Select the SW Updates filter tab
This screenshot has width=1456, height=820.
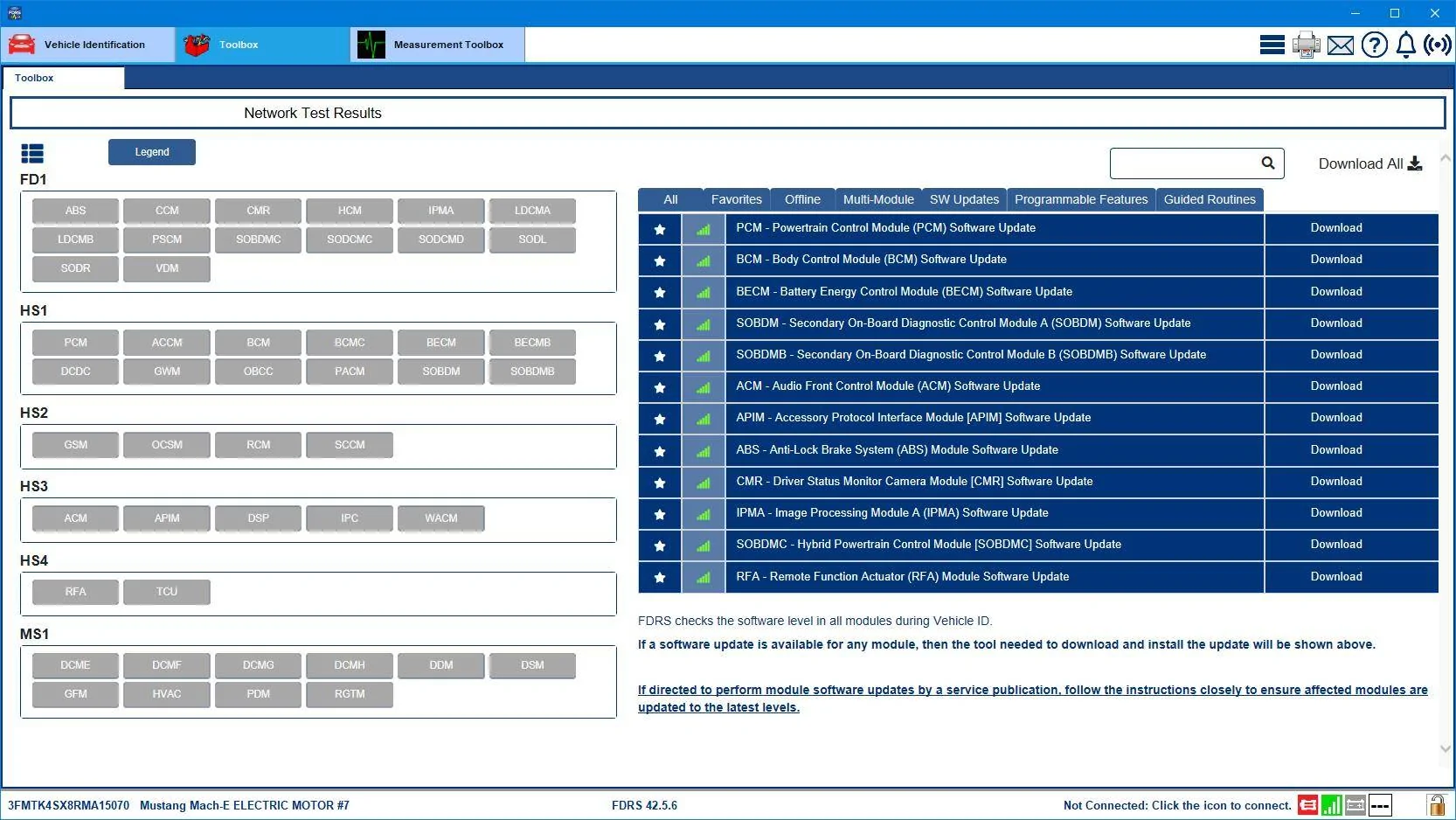point(964,199)
